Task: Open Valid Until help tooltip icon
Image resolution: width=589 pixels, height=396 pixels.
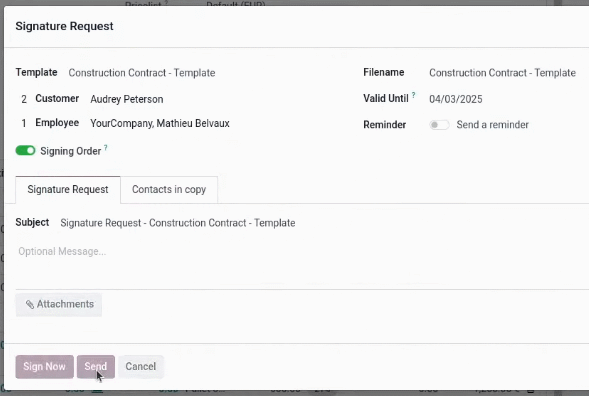Action: click(413, 95)
